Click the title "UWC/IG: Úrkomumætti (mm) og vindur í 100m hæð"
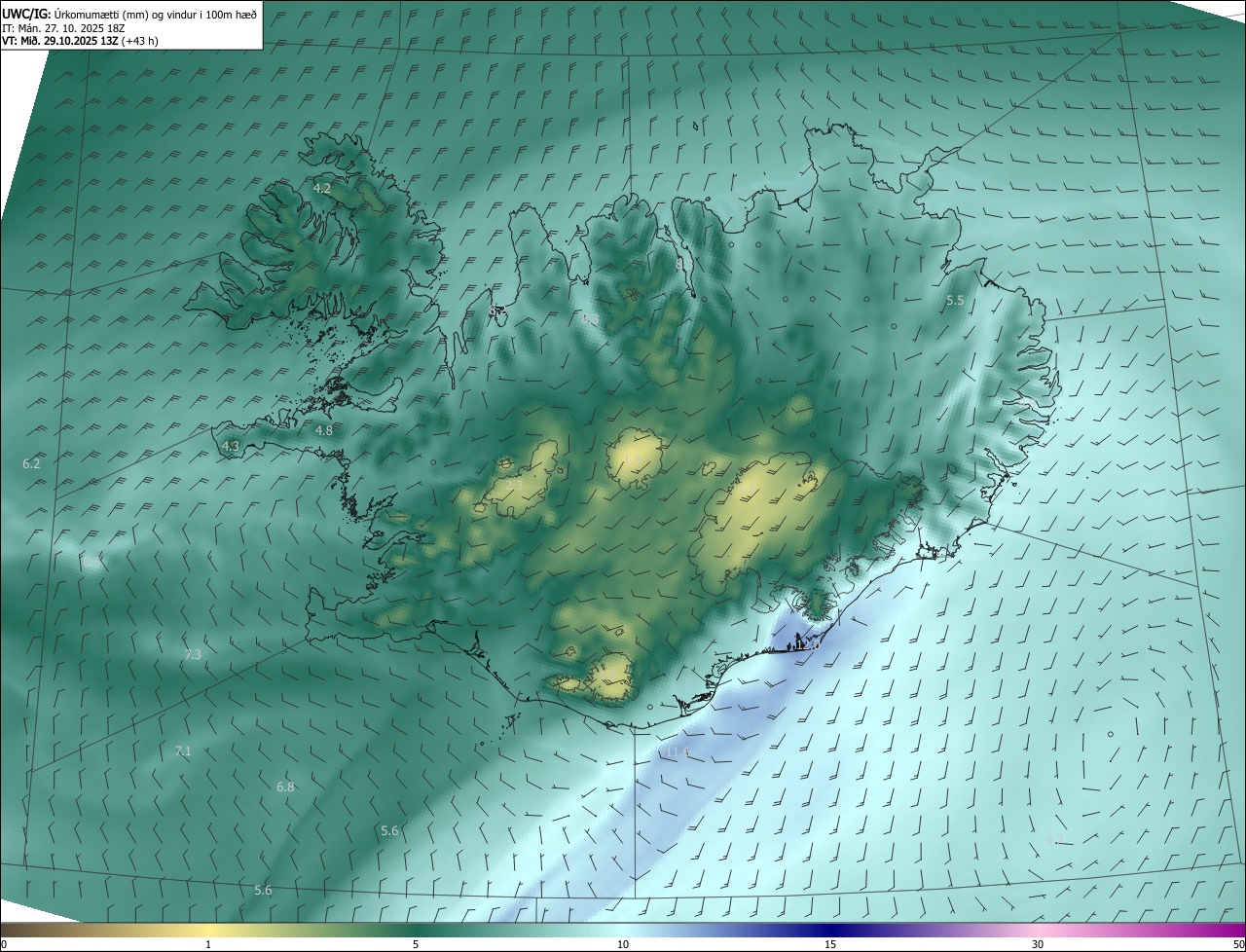 point(129,14)
